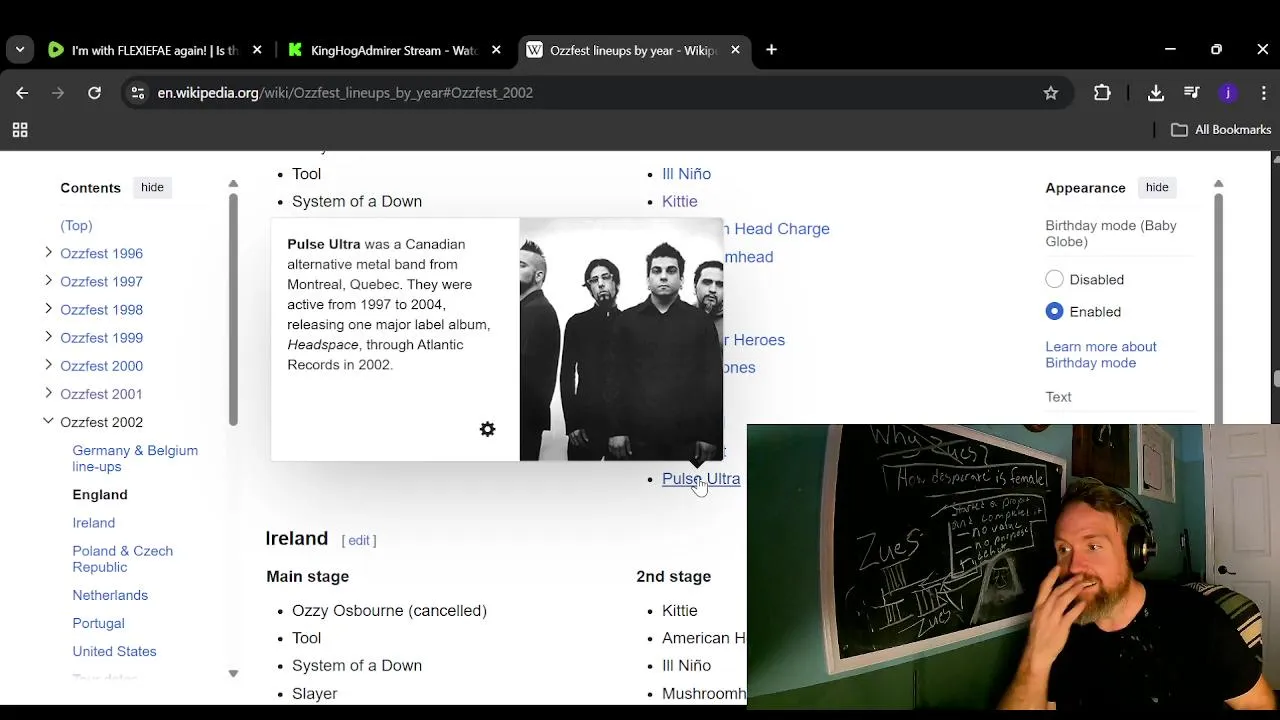Select Disabled for Birthday mode
This screenshot has height=720, width=1280.
pos(1054,279)
